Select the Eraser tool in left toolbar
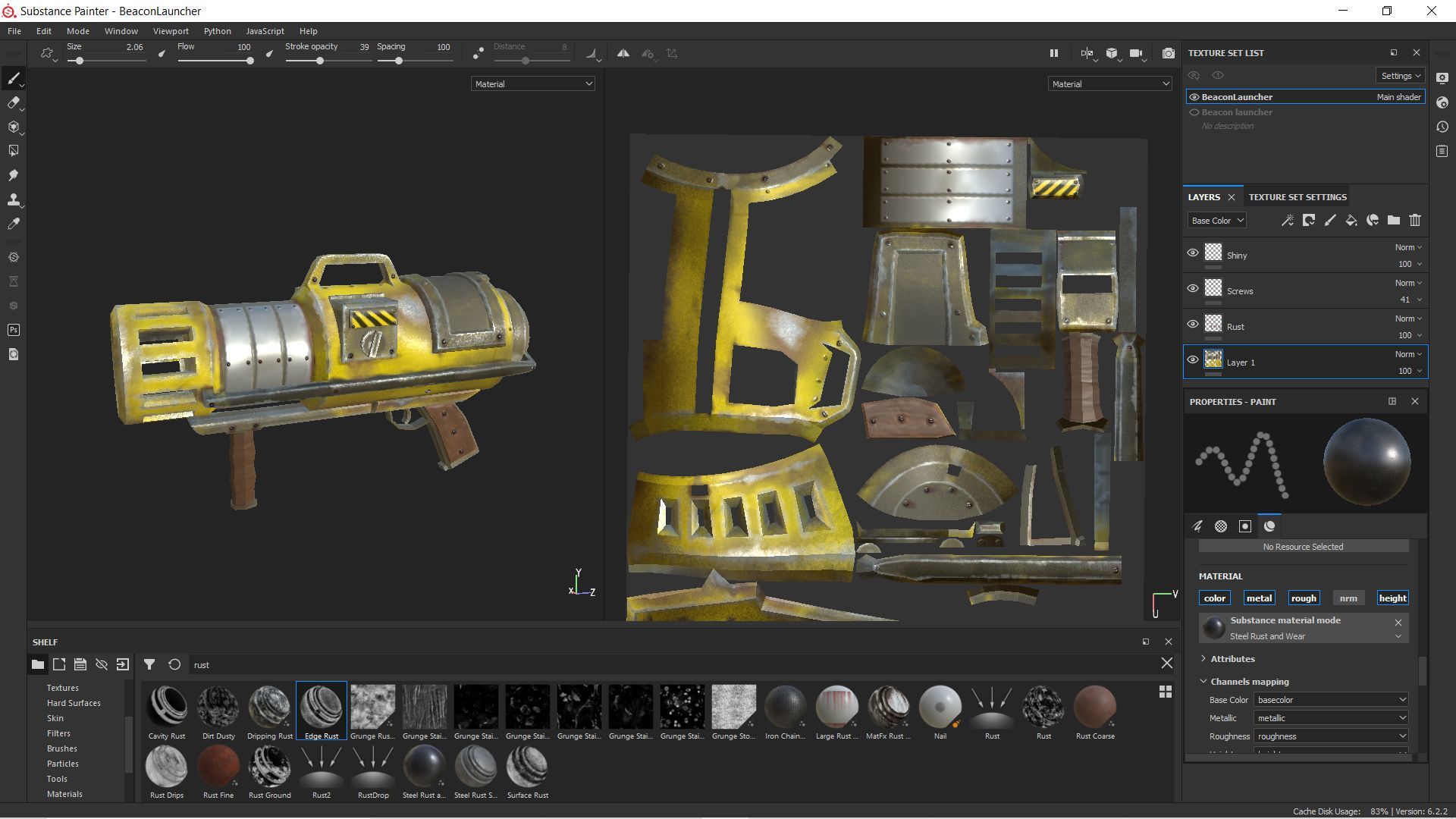The image size is (1456, 819). coord(13,102)
